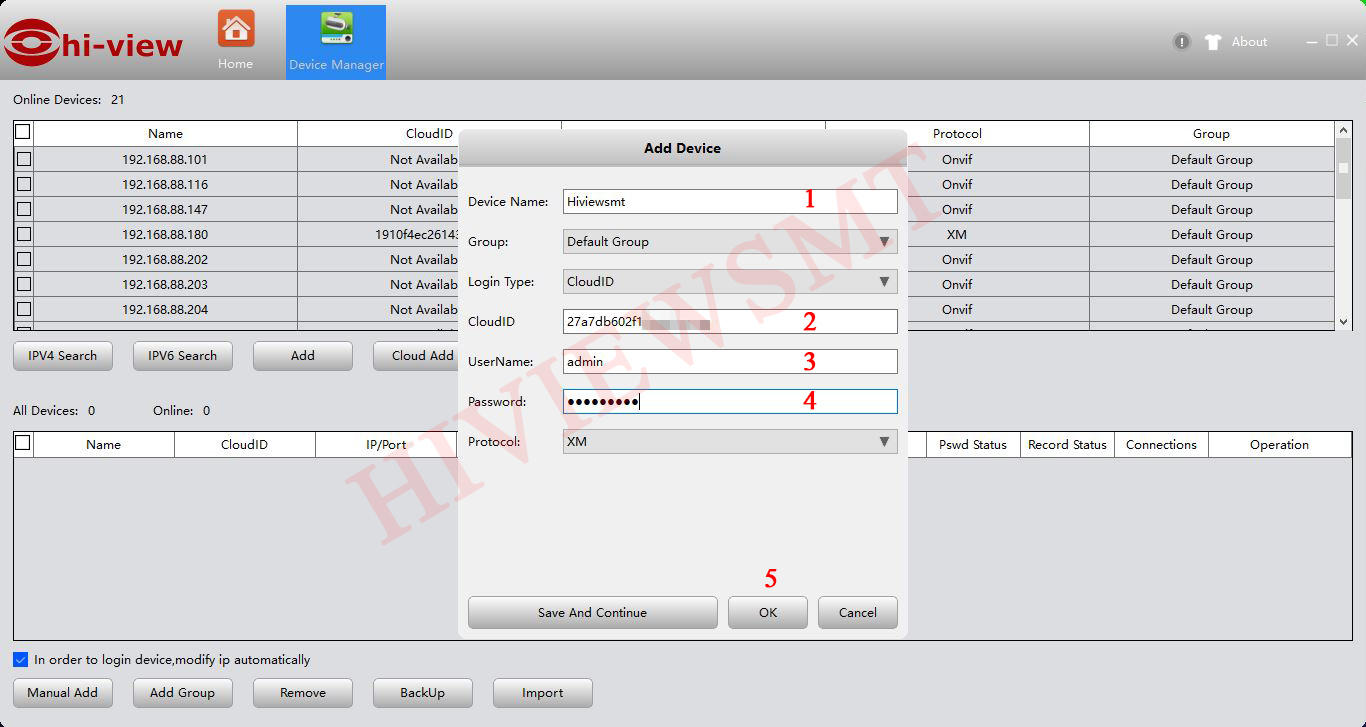Screen dimensions: 1366x727
Task: Click the alert info icon
Action: click(1182, 42)
